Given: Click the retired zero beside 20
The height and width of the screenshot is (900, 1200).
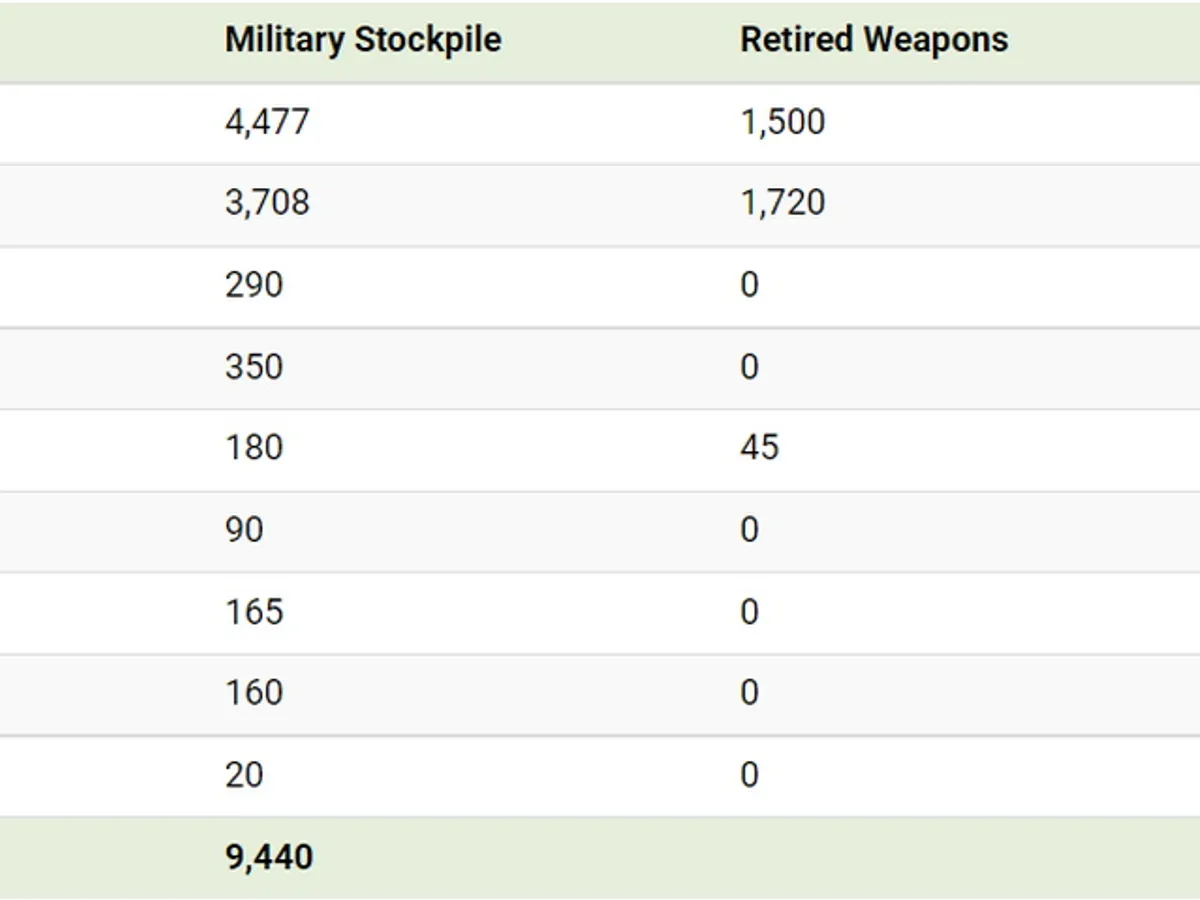Looking at the screenshot, I should (x=749, y=774).
